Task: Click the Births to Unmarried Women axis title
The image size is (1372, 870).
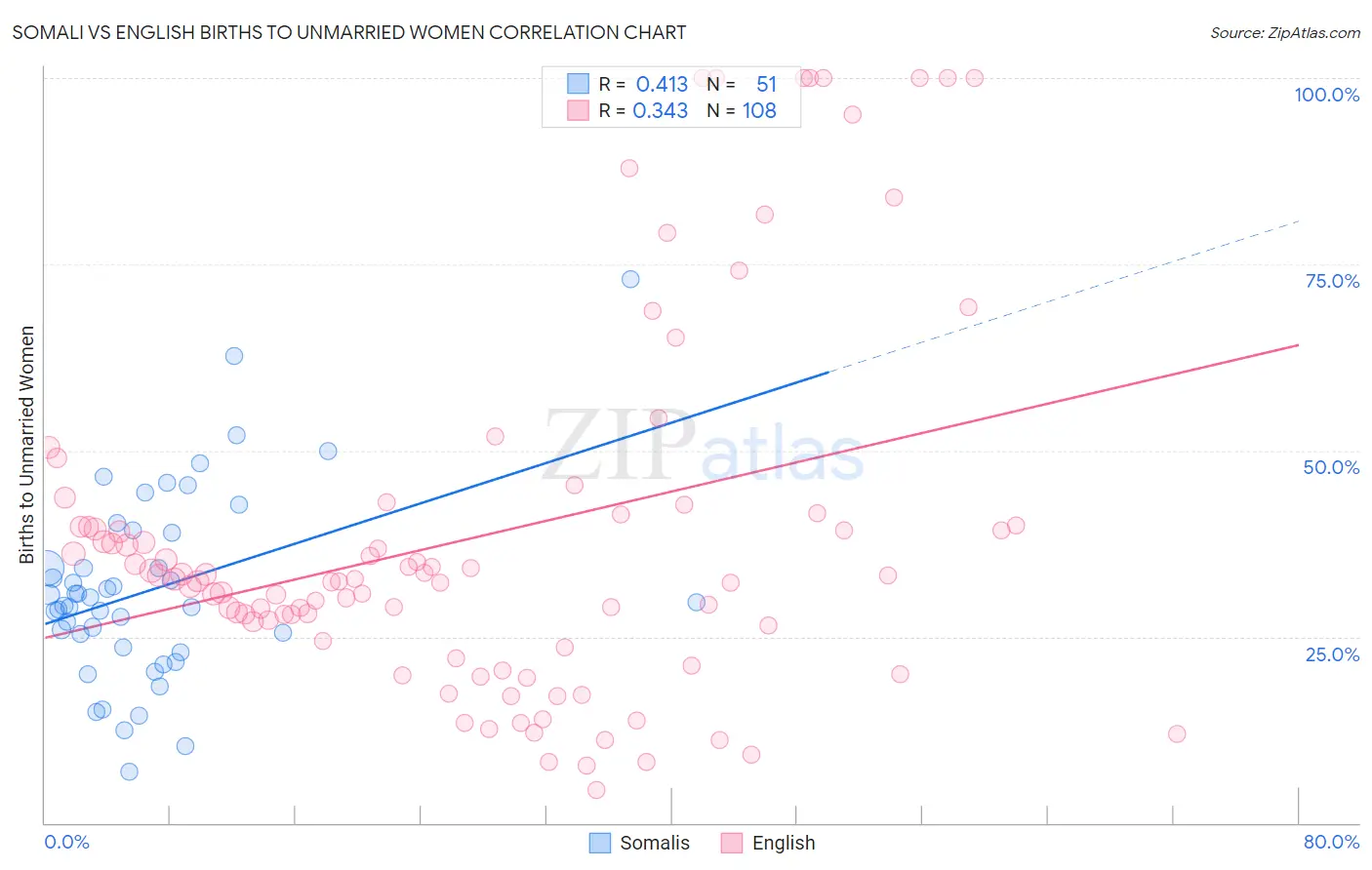Action: (26, 445)
